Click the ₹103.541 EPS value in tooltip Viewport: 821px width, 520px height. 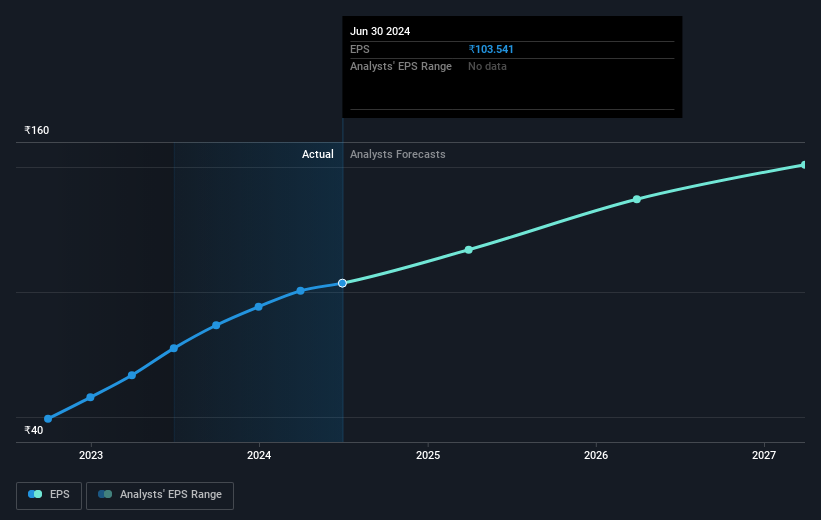491,49
